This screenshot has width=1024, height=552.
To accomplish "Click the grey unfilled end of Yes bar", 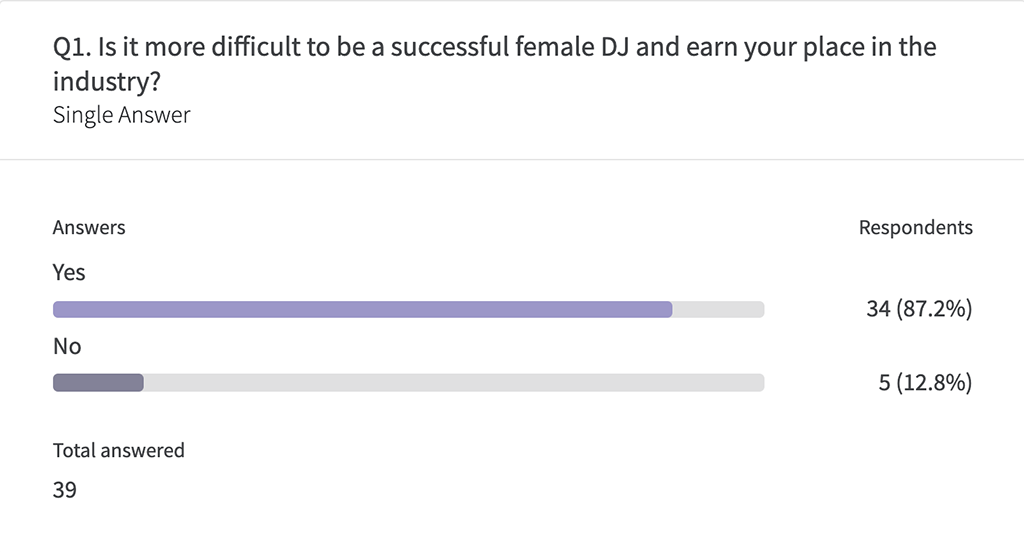I will [718, 309].
